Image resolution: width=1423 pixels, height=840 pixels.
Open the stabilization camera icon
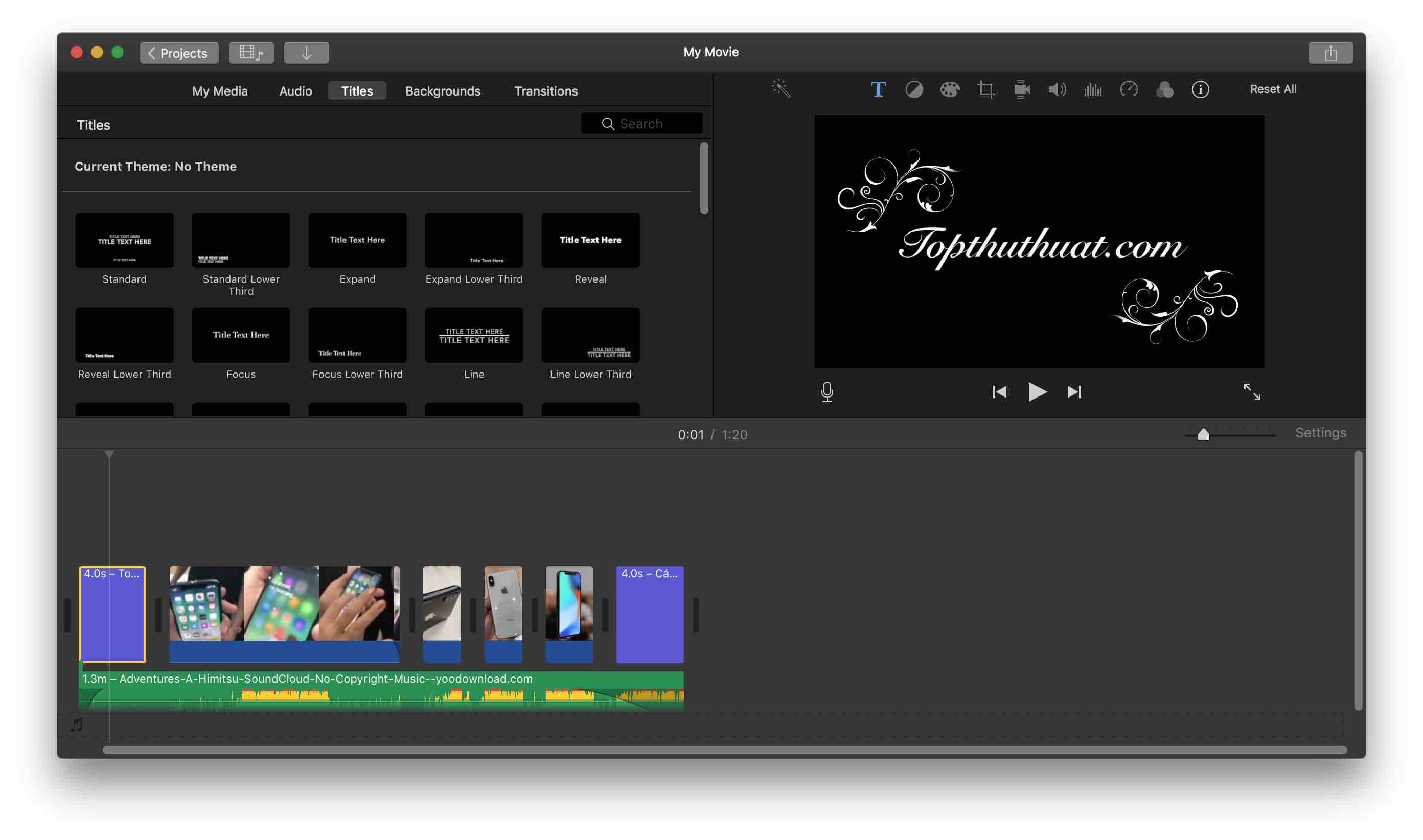pyautogui.click(x=1022, y=89)
